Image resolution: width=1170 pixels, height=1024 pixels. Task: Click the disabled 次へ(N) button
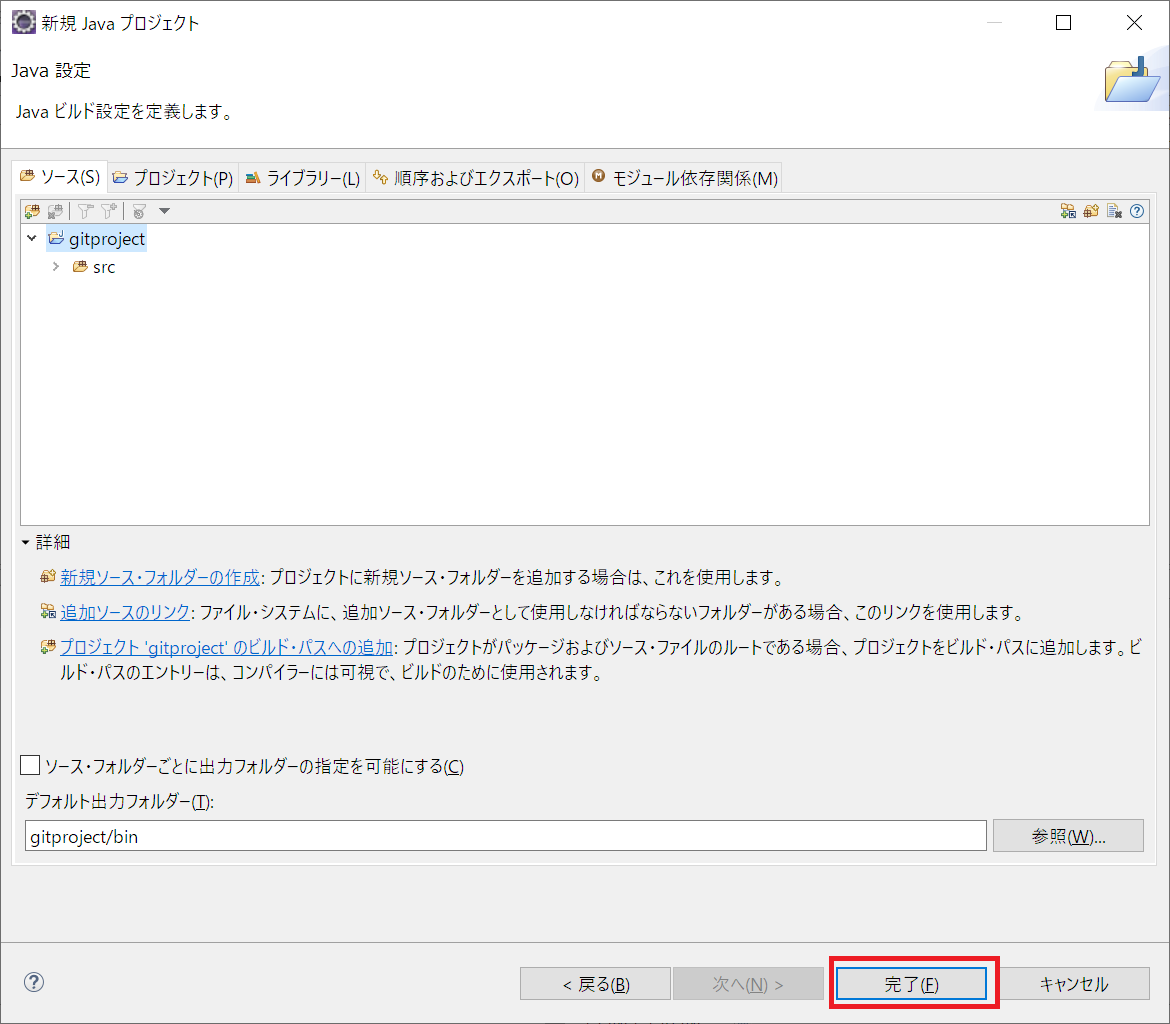pos(748,984)
